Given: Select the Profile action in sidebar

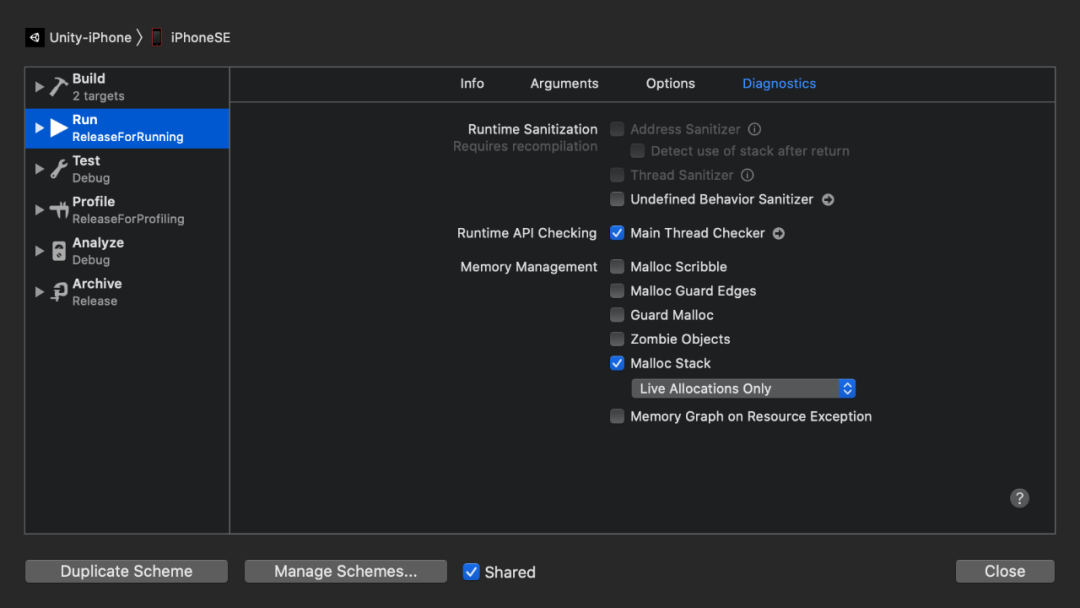Looking at the screenshot, I should (x=93, y=209).
